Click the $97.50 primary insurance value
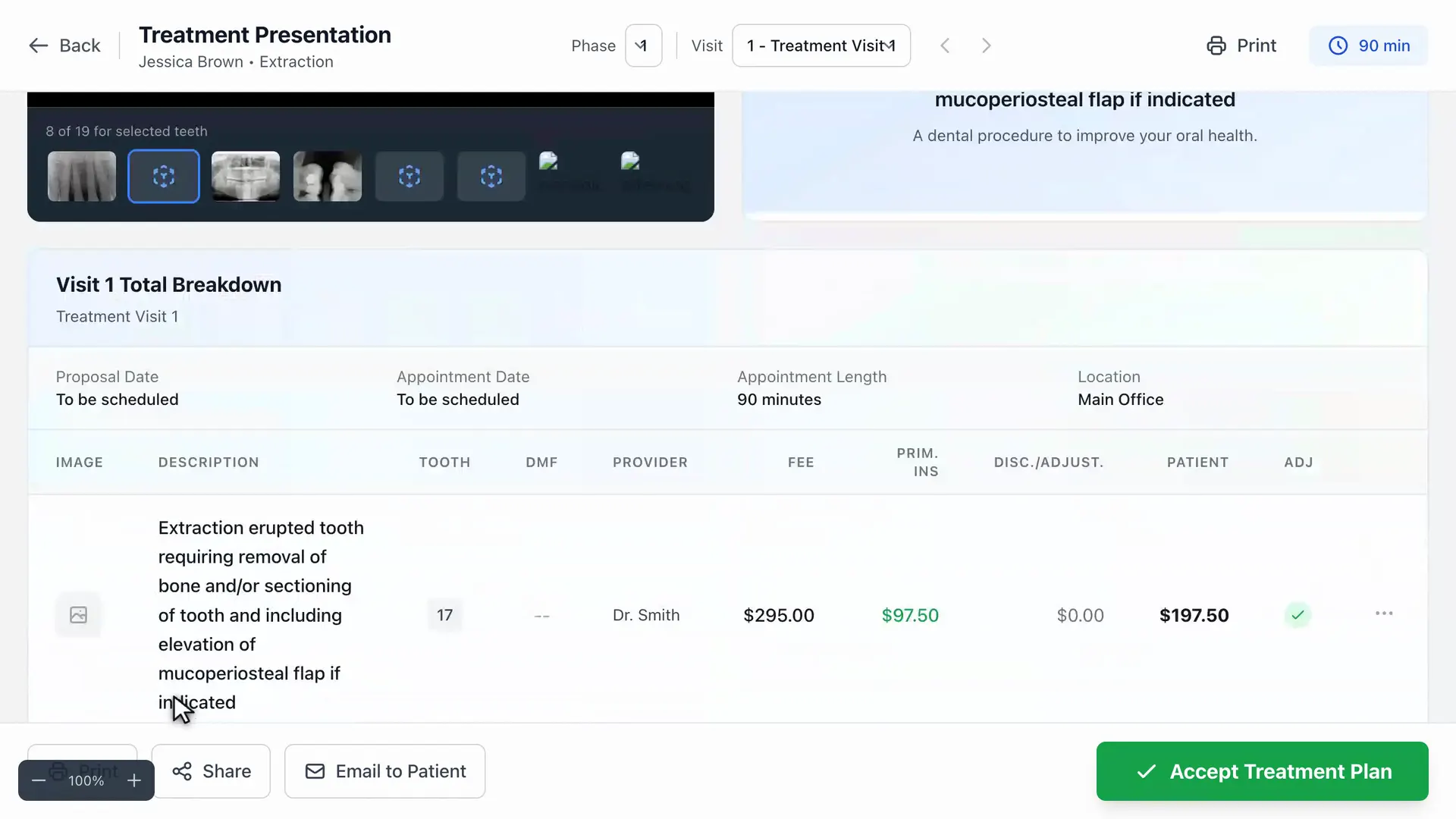This screenshot has width=1456, height=819. click(910, 615)
